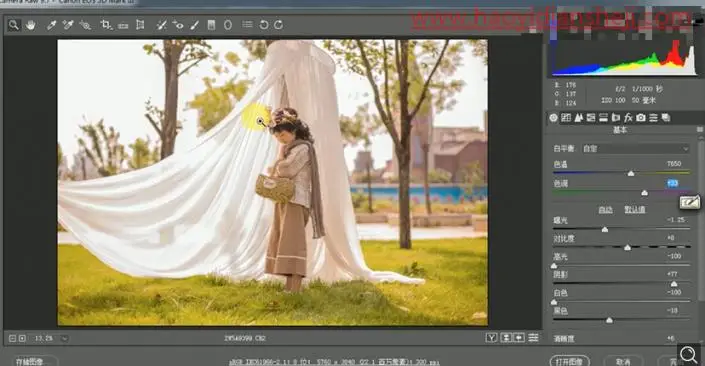Open the zoom level dropdown
This screenshot has width=705, height=366.
tap(64, 338)
